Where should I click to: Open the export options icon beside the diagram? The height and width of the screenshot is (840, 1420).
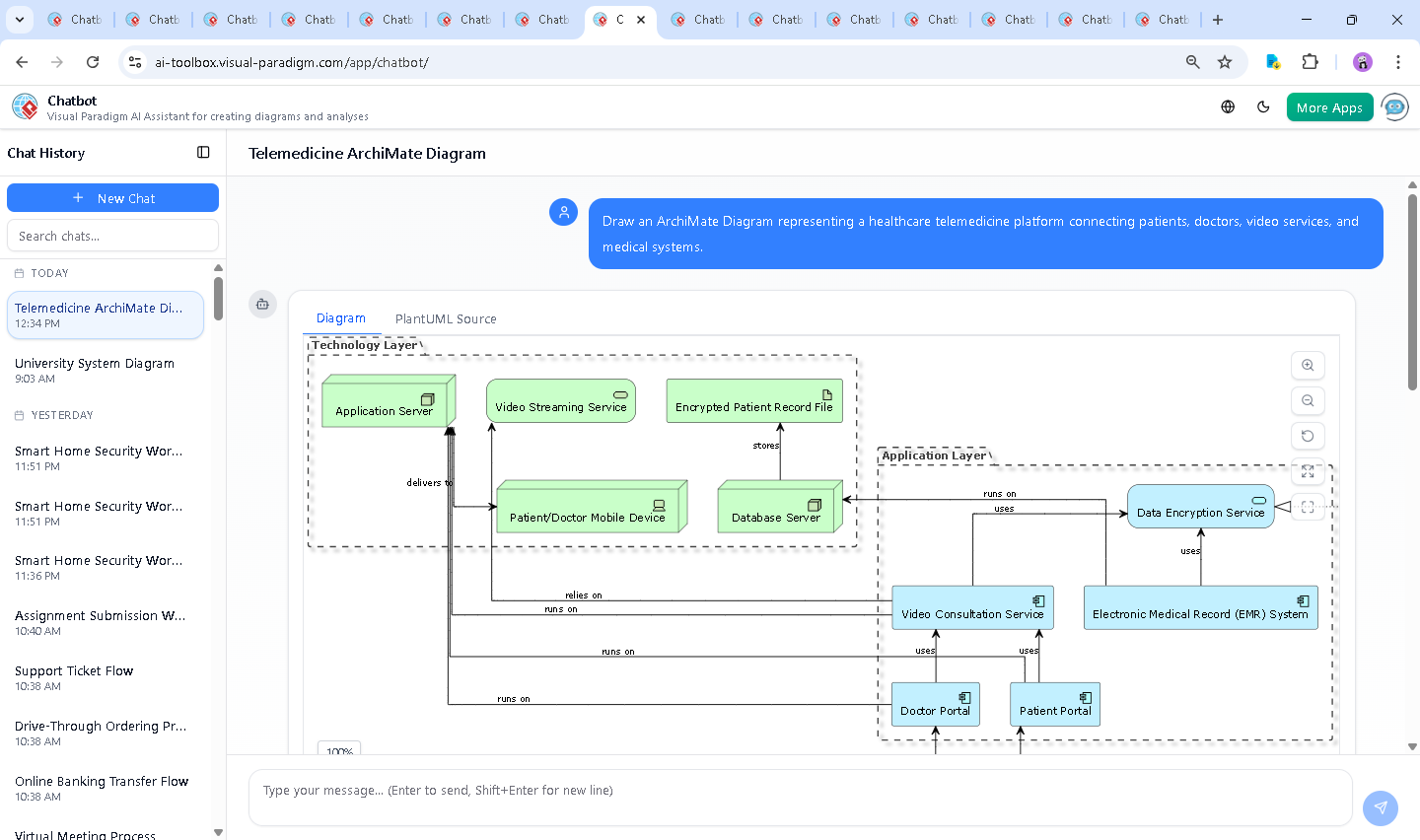(262, 305)
